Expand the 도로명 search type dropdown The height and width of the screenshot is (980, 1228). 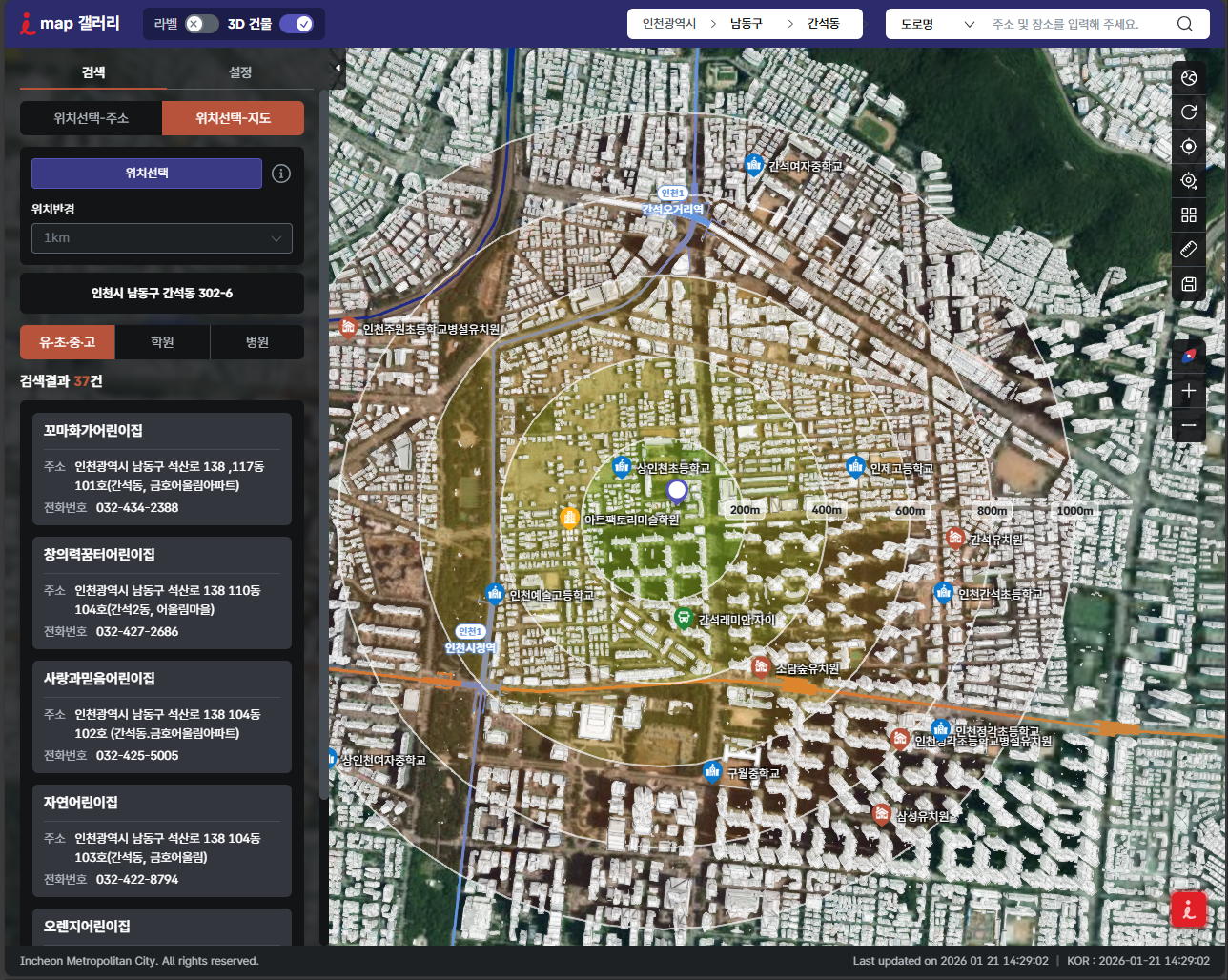click(937, 24)
